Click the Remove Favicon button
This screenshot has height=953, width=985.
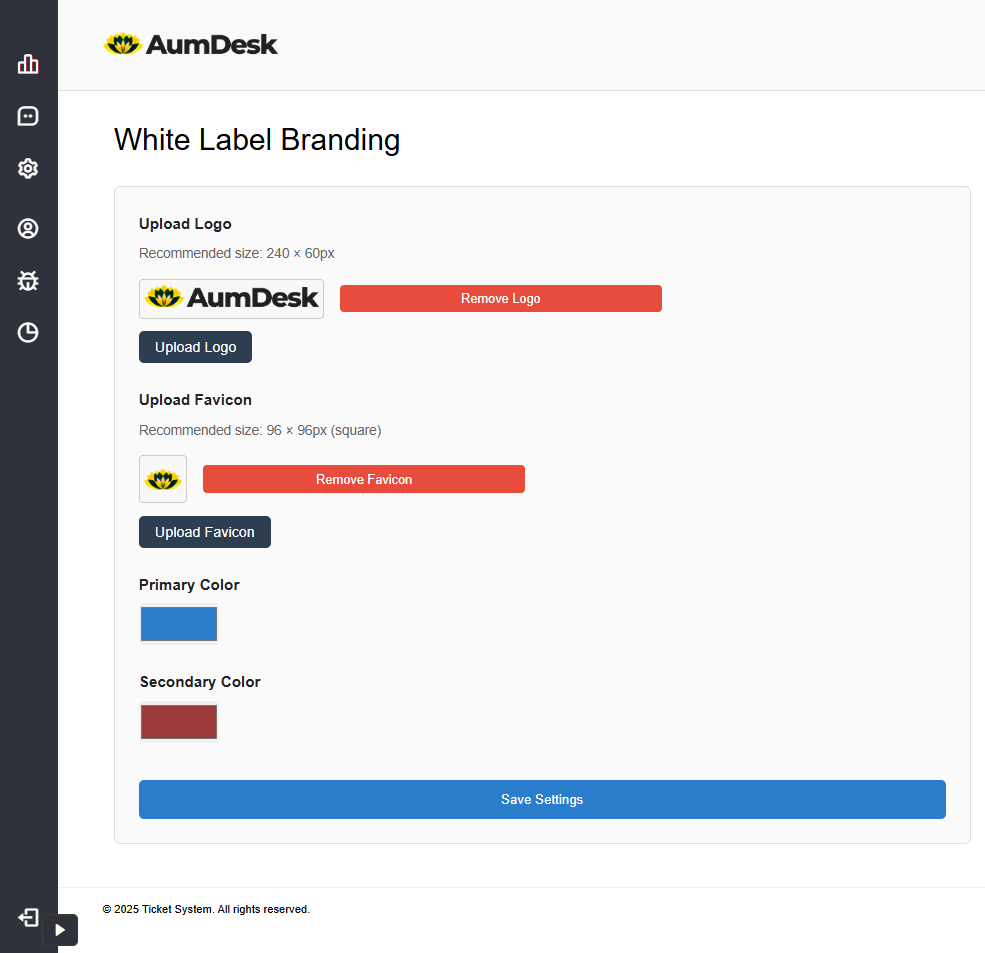click(364, 479)
